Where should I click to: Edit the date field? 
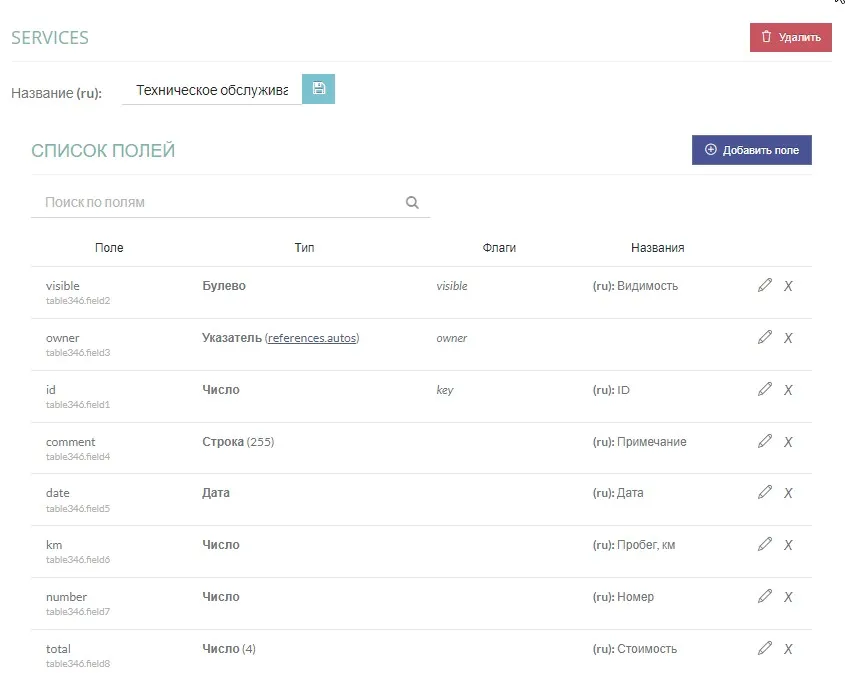765,492
